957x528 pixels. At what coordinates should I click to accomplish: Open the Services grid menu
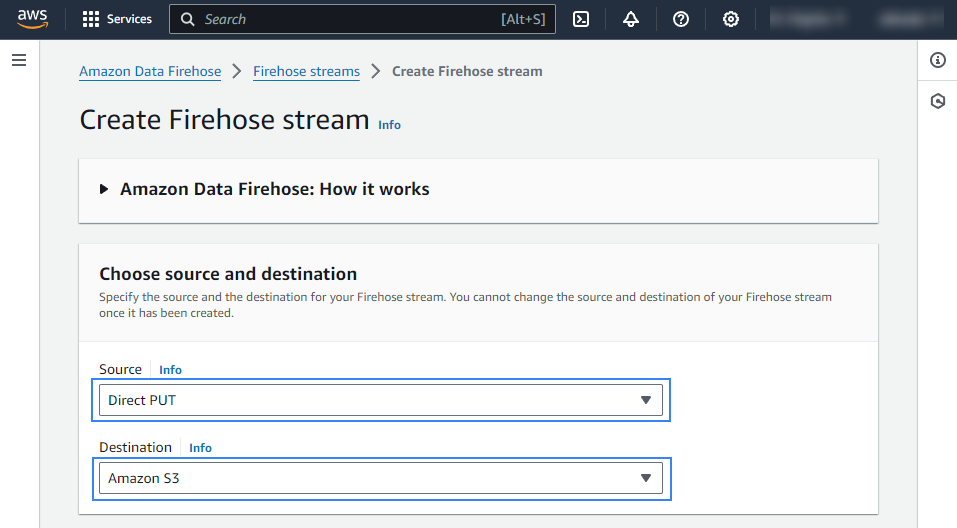coord(91,19)
